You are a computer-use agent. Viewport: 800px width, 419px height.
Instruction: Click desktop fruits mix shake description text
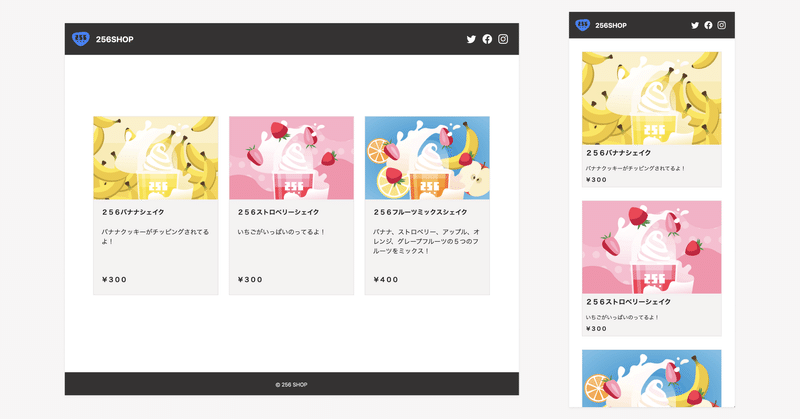427,241
